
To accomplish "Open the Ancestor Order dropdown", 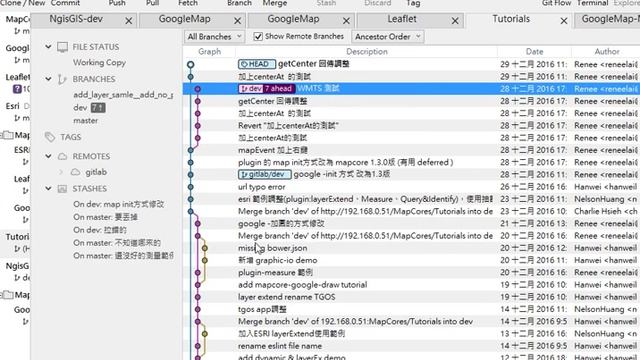I will [x=388, y=37].
